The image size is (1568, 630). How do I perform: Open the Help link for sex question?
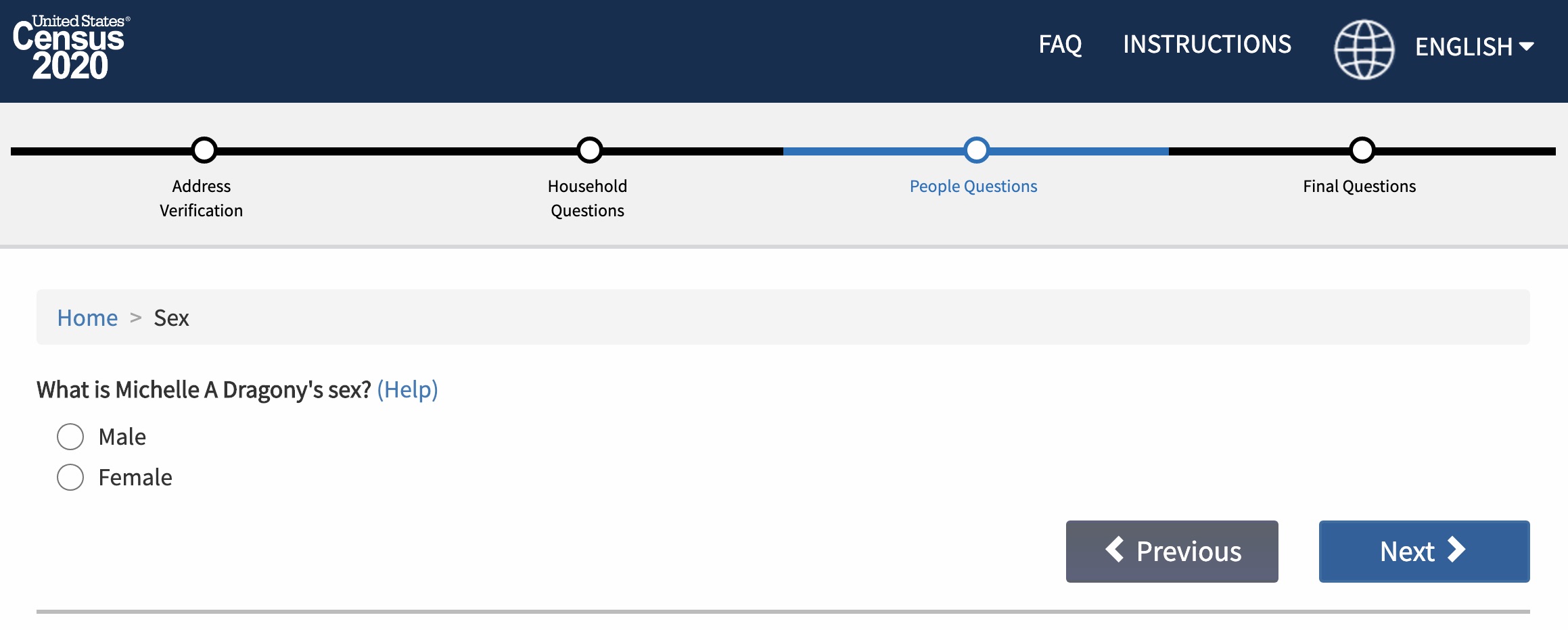[407, 389]
